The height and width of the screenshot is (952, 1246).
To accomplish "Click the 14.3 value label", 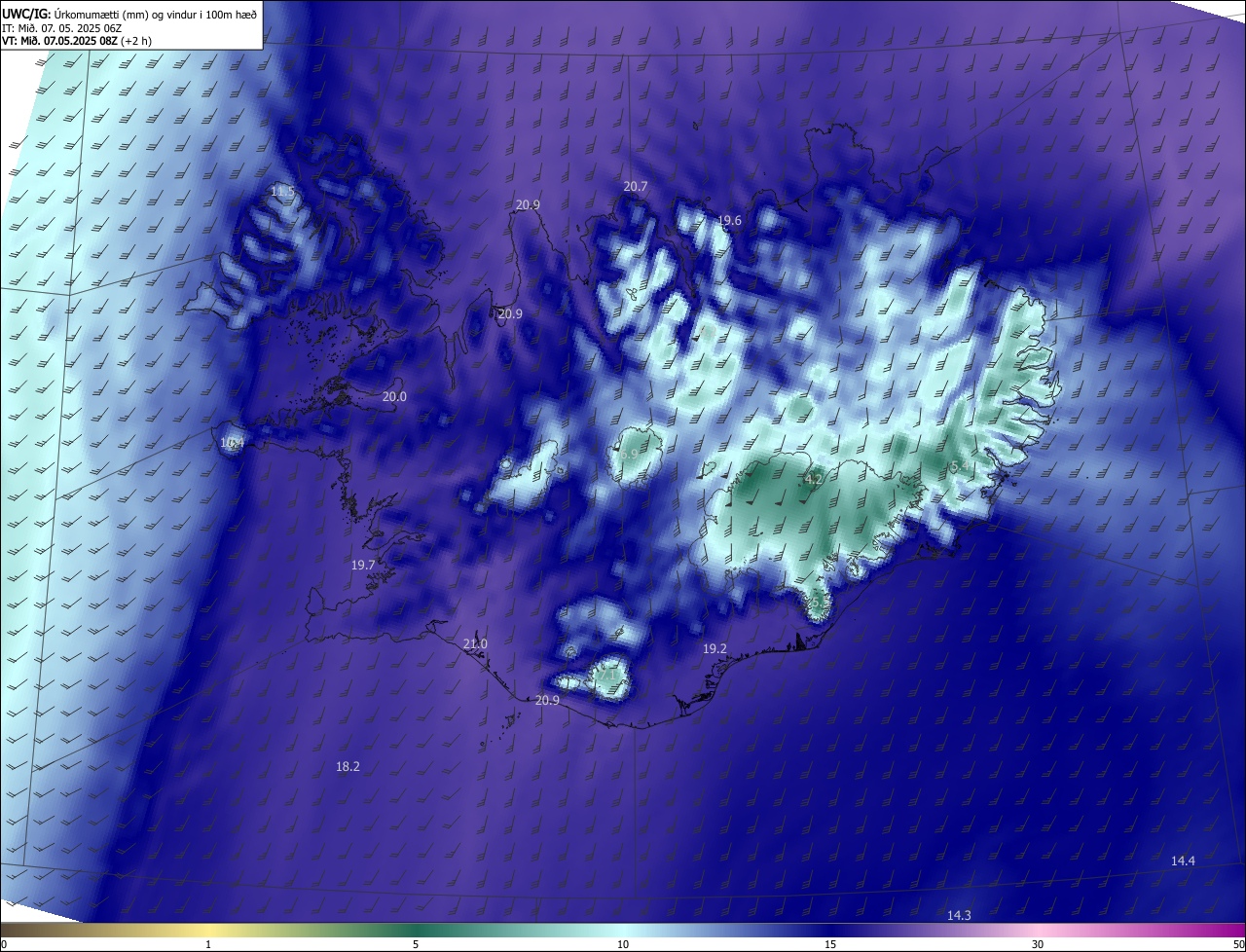I will (959, 916).
